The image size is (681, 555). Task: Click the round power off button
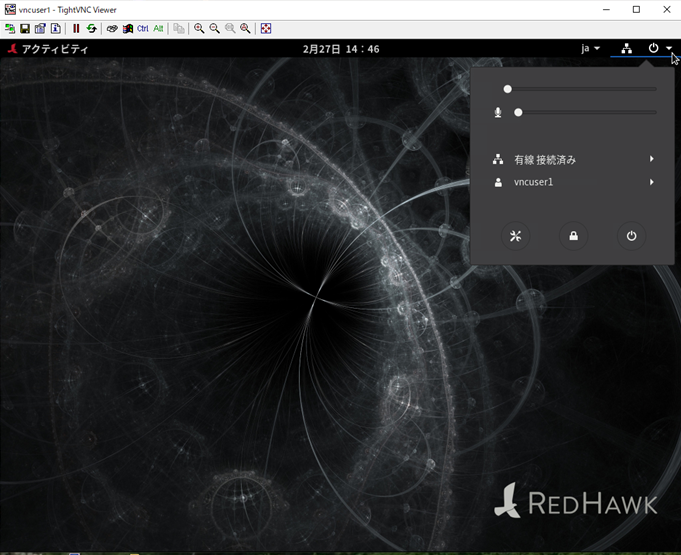point(631,236)
